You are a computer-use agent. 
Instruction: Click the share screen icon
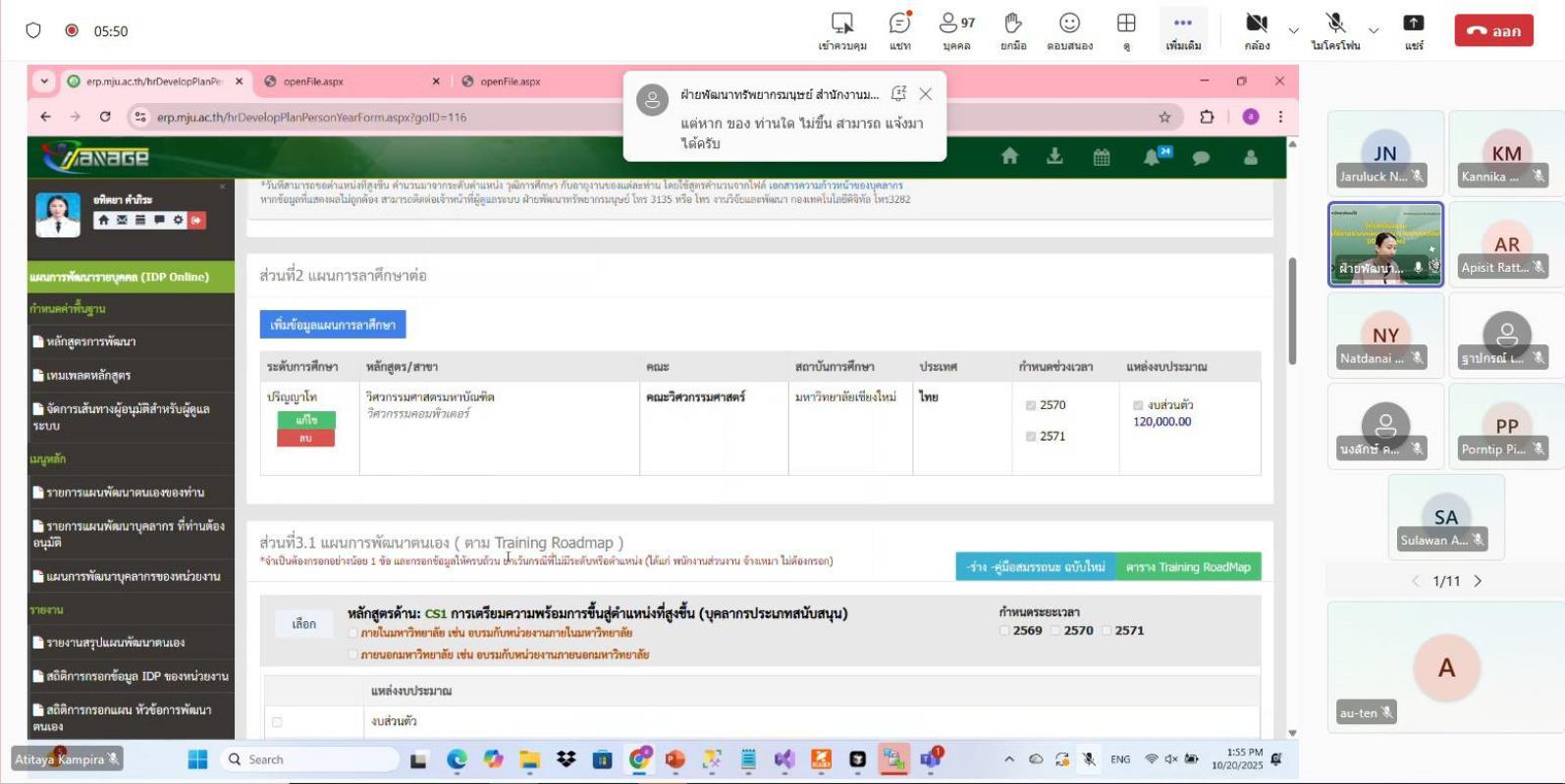point(1413,24)
